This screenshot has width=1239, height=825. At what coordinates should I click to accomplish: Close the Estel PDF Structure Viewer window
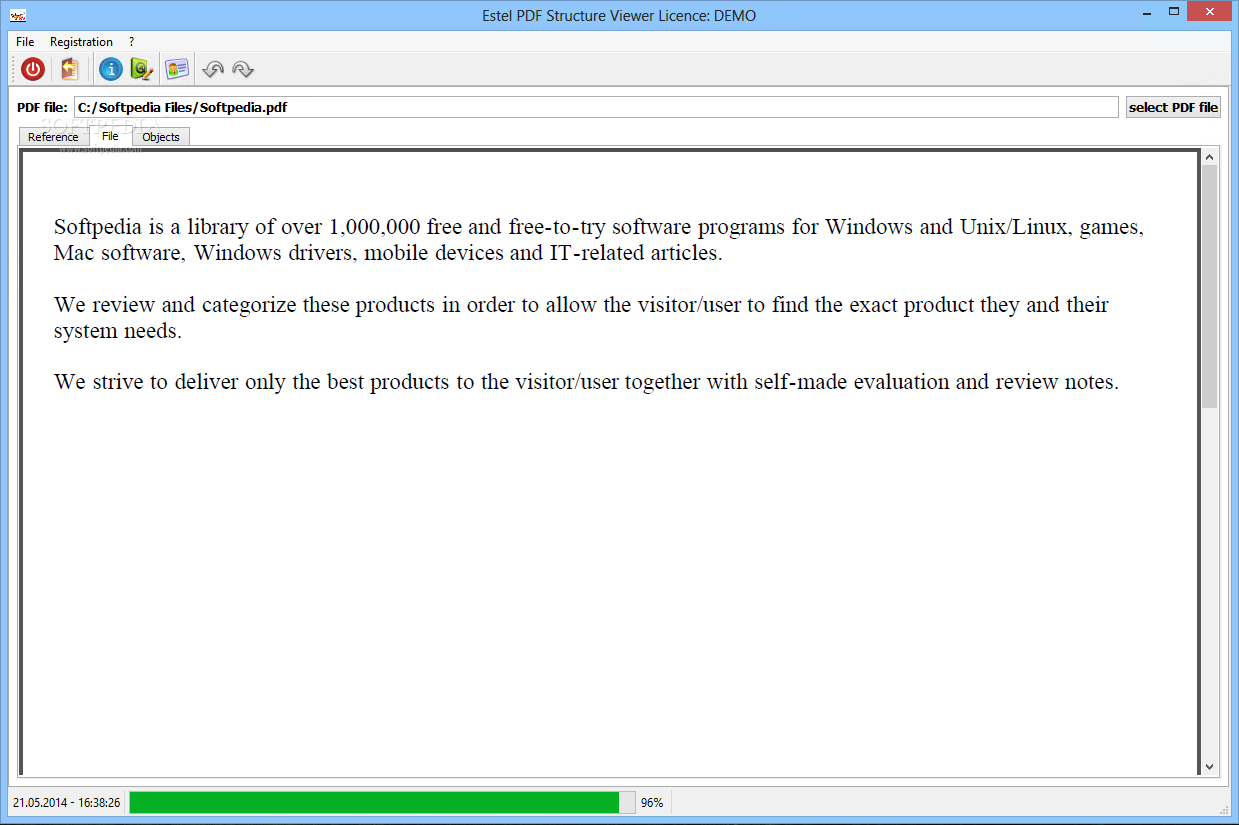[x=1211, y=12]
